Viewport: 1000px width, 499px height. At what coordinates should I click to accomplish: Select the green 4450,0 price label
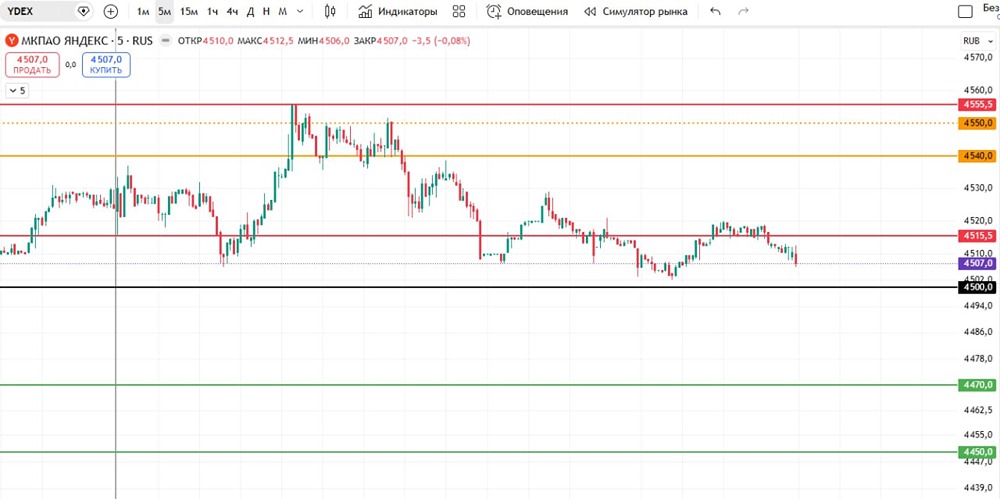(x=976, y=452)
